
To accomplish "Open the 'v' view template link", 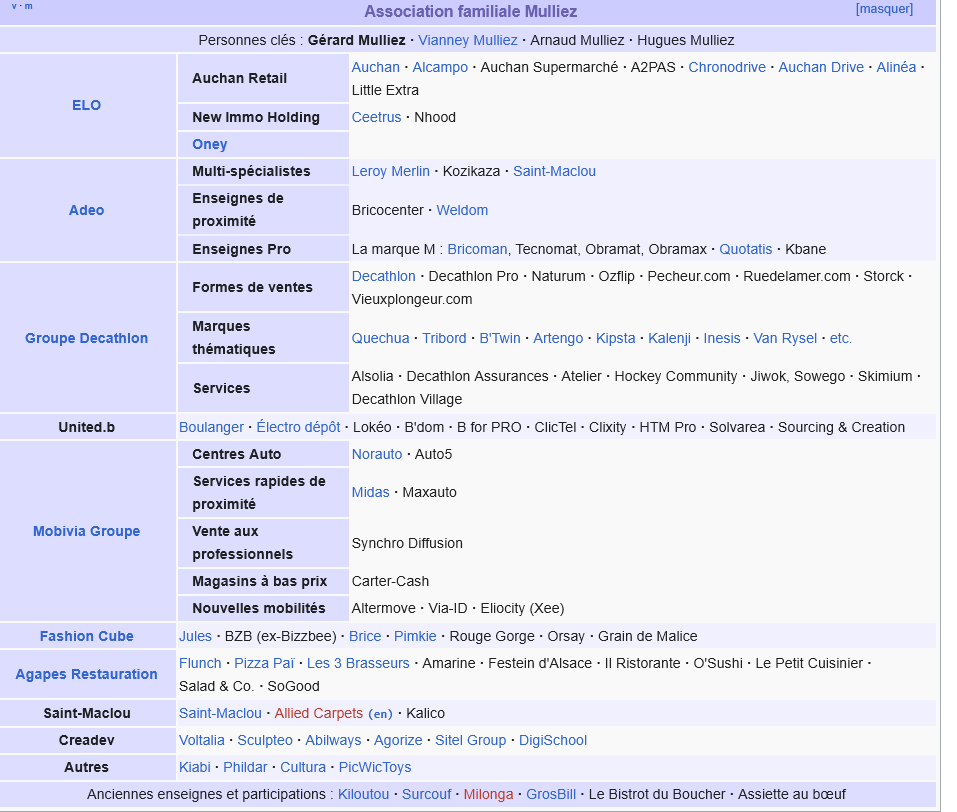I will tap(14, 6).
